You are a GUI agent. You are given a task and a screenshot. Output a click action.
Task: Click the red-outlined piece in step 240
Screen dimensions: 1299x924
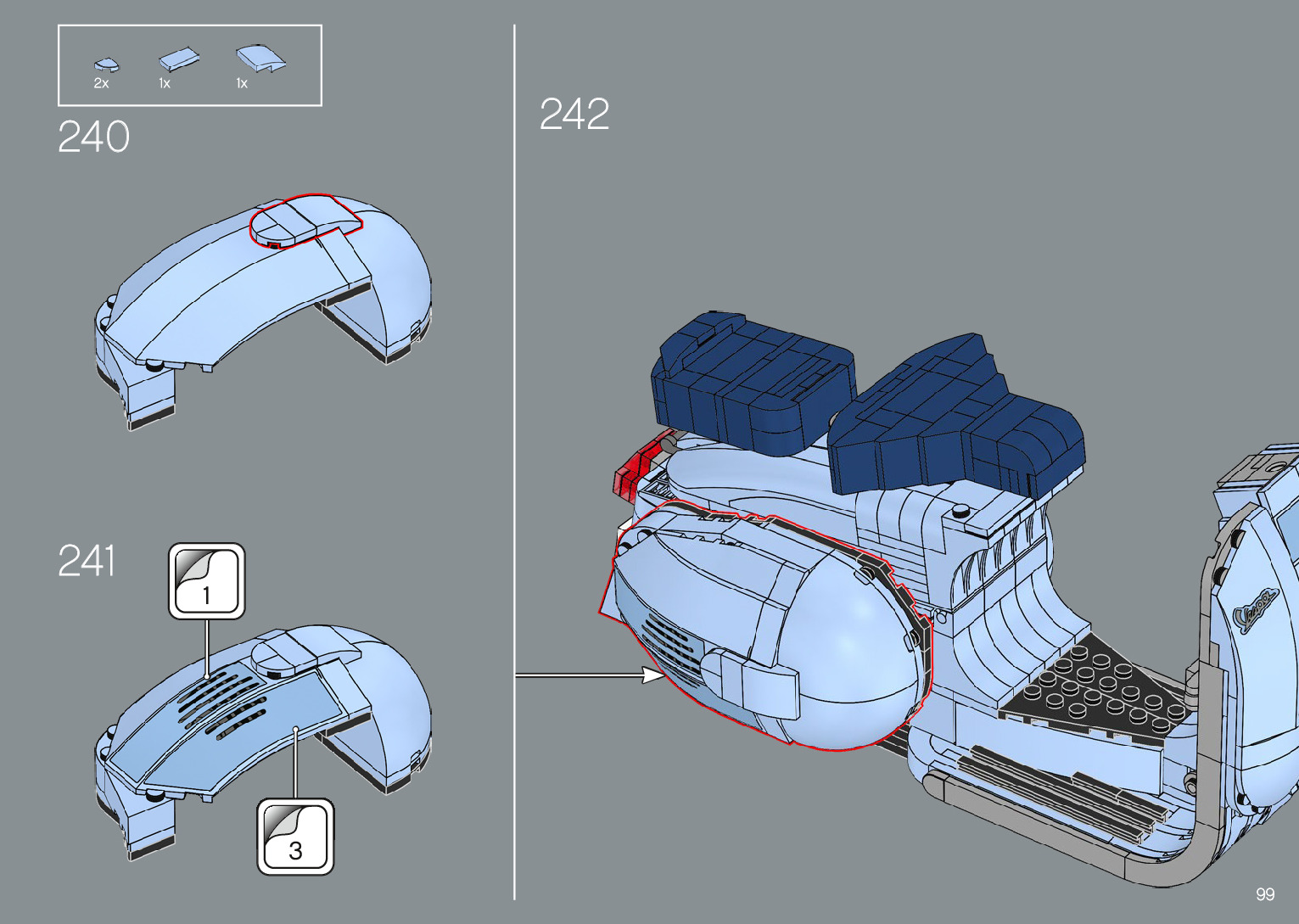[304, 219]
